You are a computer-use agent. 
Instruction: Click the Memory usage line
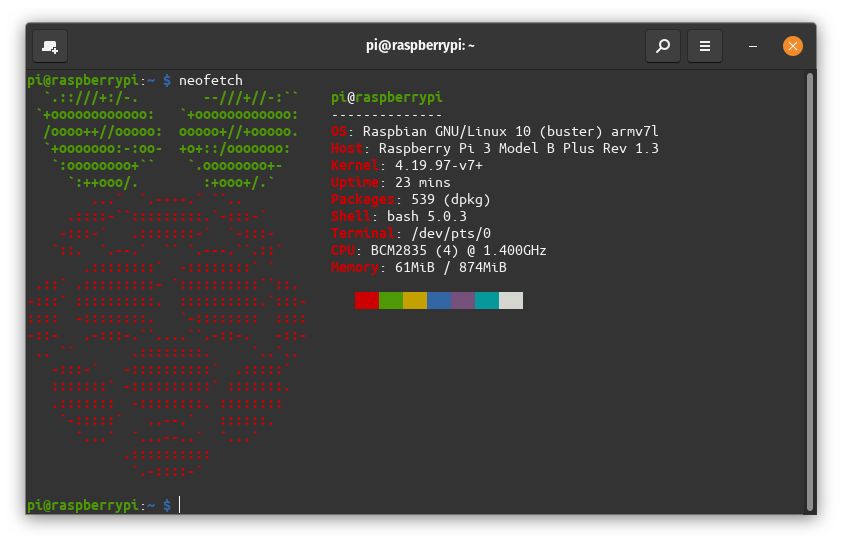point(418,267)
